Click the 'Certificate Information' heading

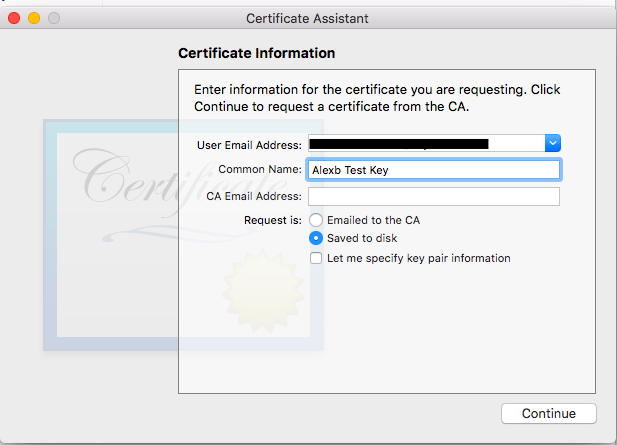pos(257,53)
